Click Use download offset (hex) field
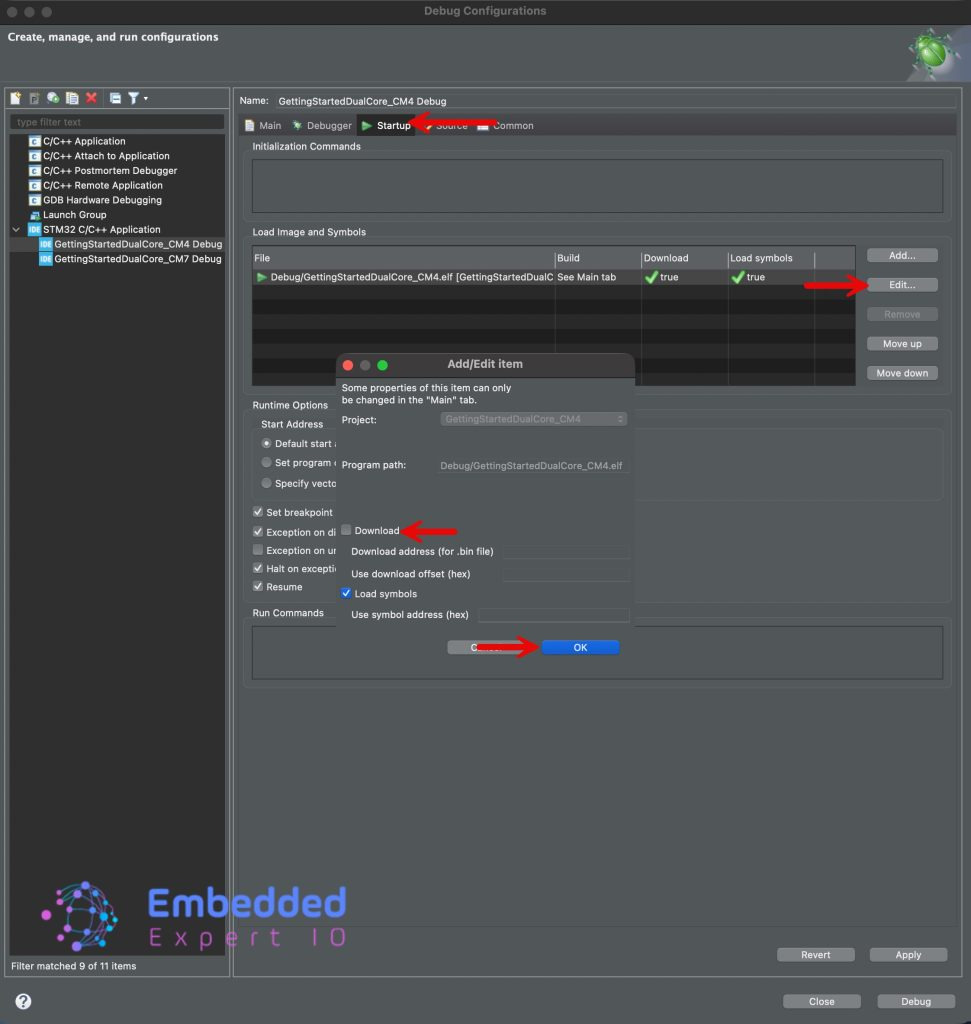The image size is (971, 1024). [x=565, y=574]
